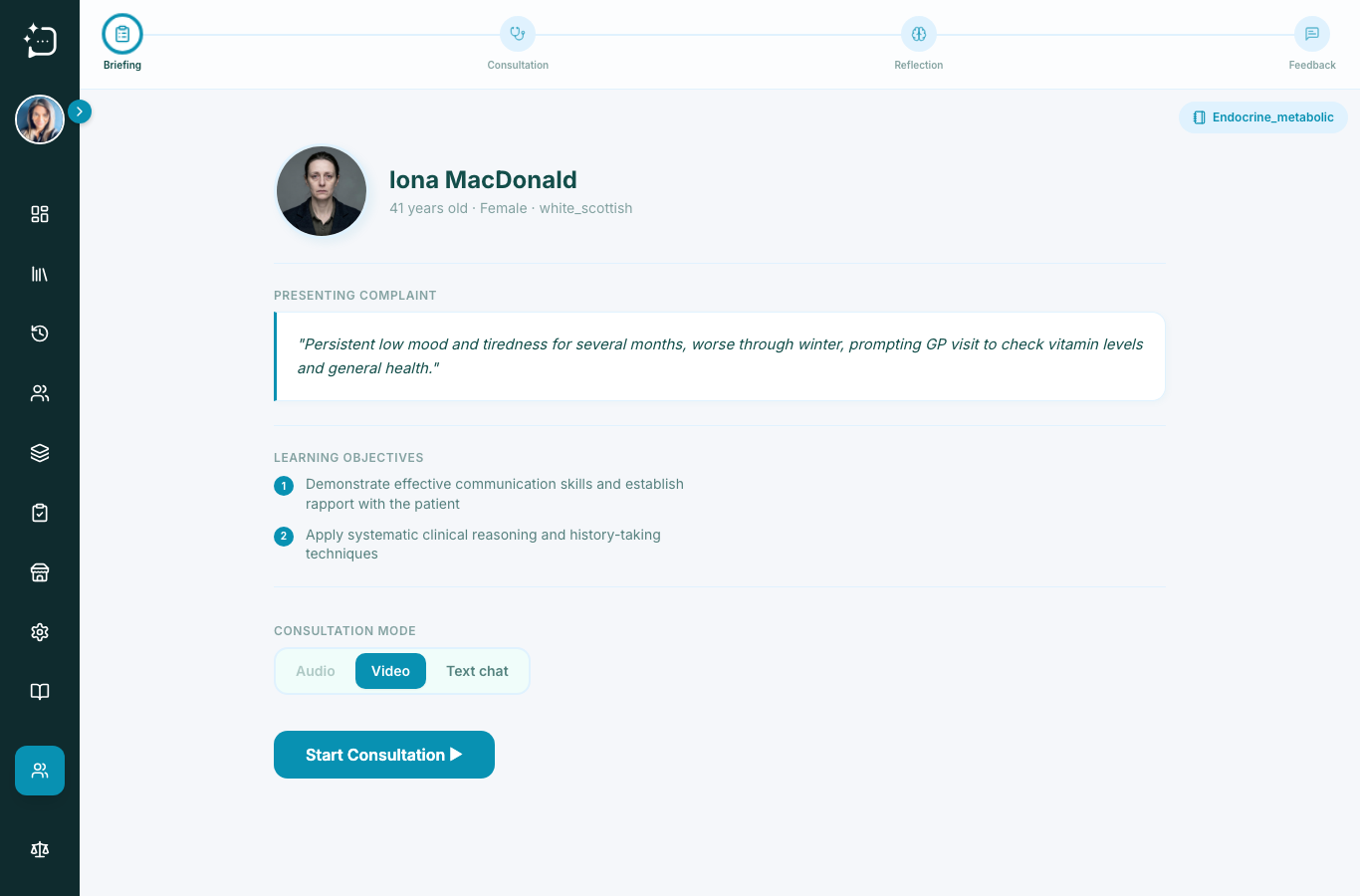
Task: Click the LEARNING OBJECTIVES label
Action: 348,458
